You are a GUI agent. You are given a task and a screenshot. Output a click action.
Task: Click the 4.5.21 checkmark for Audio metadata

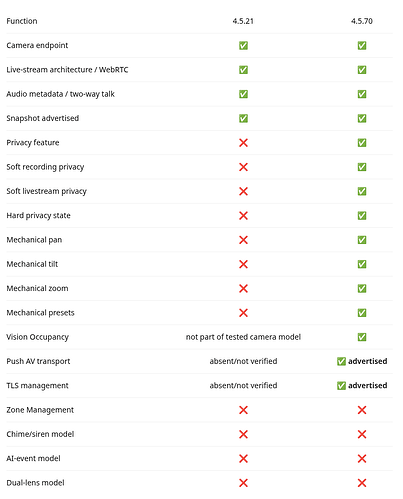click(x=243, y=94)
